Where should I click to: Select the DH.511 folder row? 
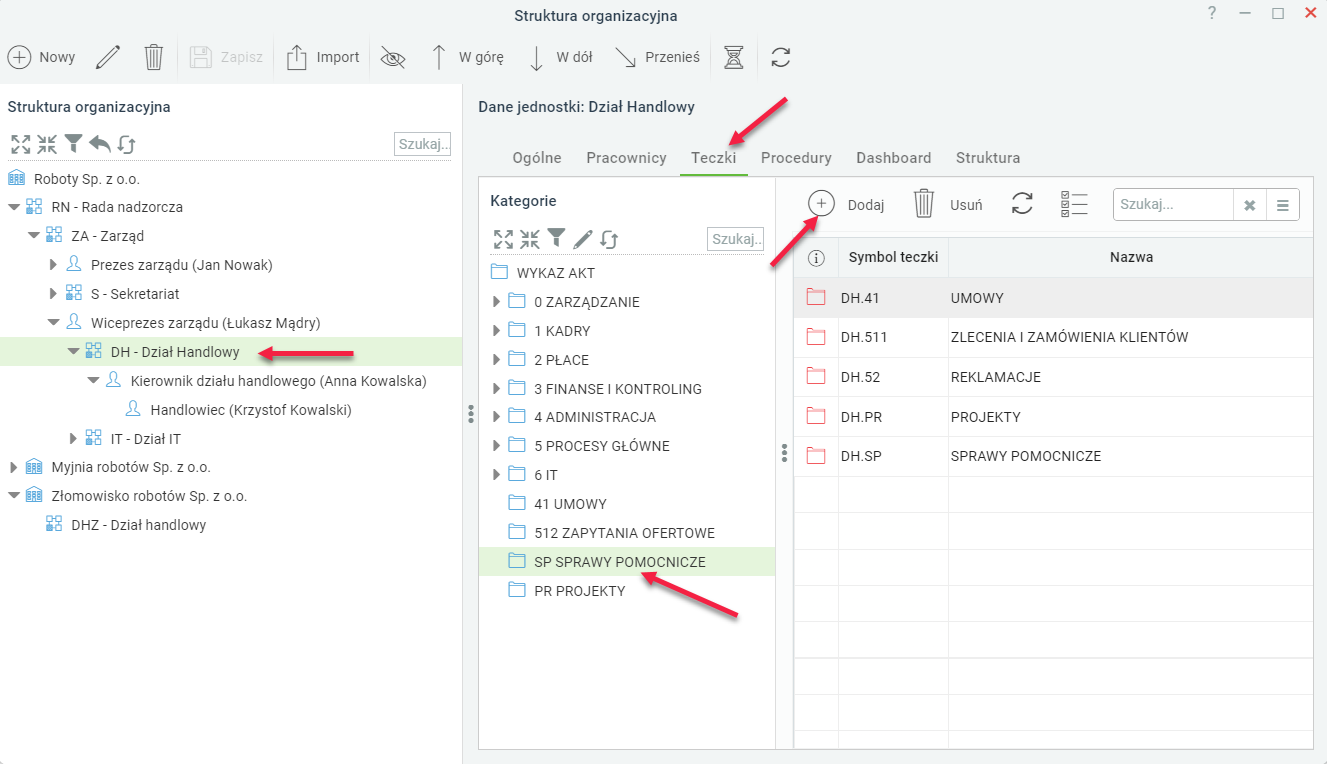pyautogui.click(x=1053, y=337)
